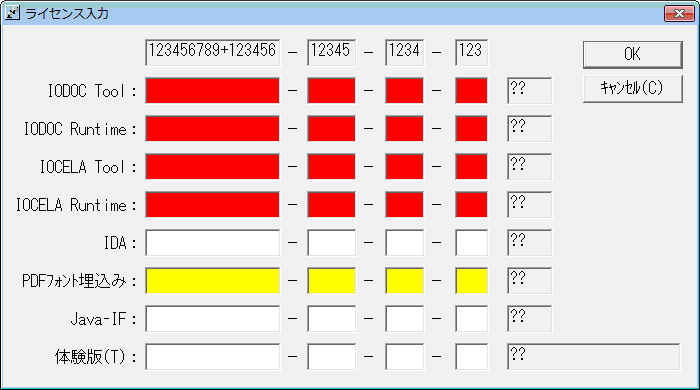Click the PDFフォント埋込み fourth yellow field
700x390 pixels.
point(471,281)
